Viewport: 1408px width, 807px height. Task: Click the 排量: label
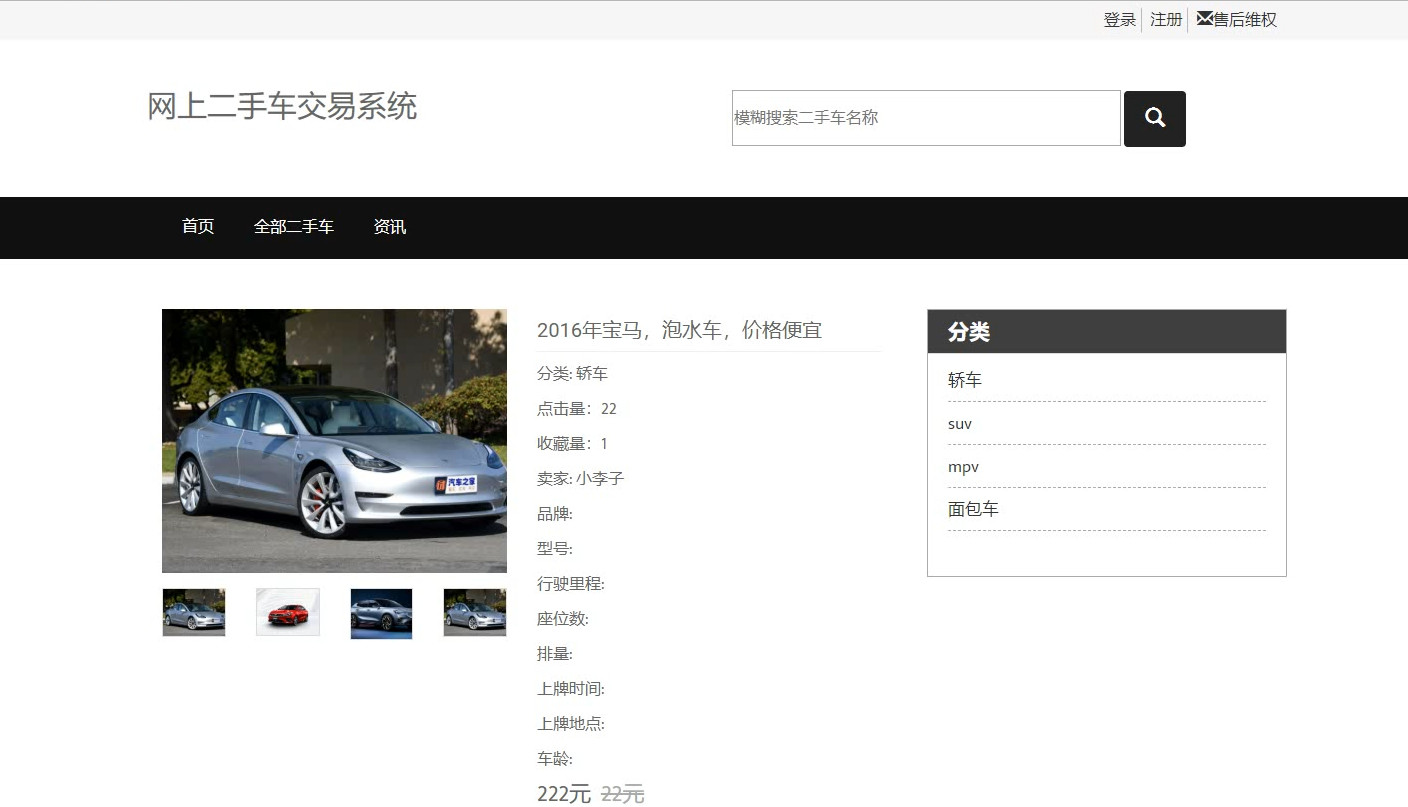tap(555, 654)
